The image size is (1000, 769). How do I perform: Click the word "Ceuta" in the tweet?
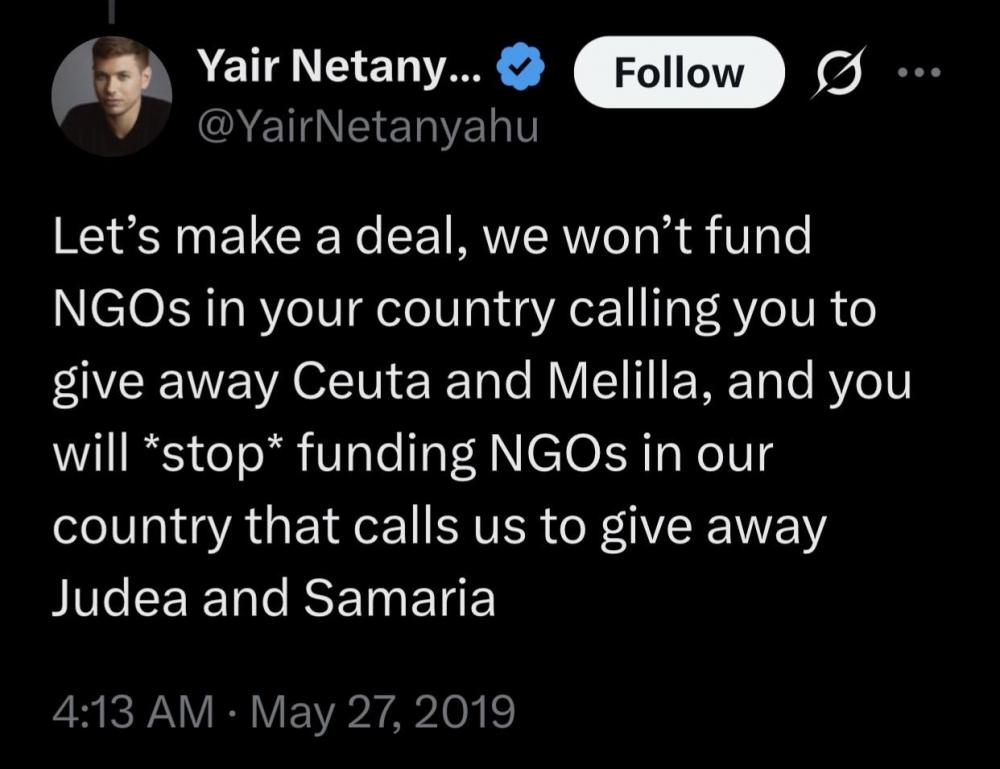click(x=362, y=382)
